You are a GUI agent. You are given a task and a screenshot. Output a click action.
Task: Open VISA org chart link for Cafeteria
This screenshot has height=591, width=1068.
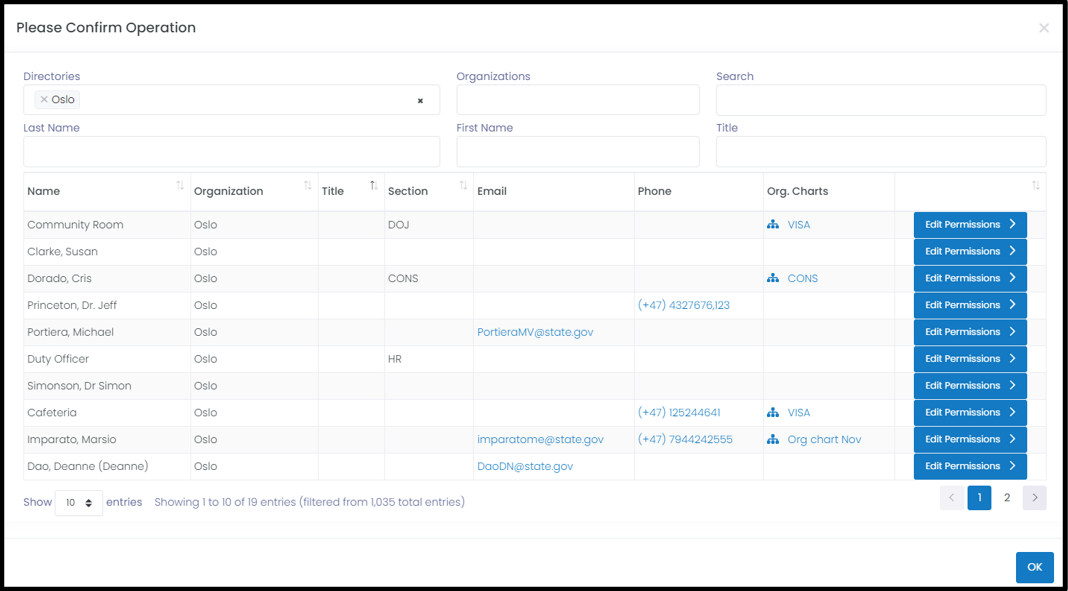[x=799, y=413]
